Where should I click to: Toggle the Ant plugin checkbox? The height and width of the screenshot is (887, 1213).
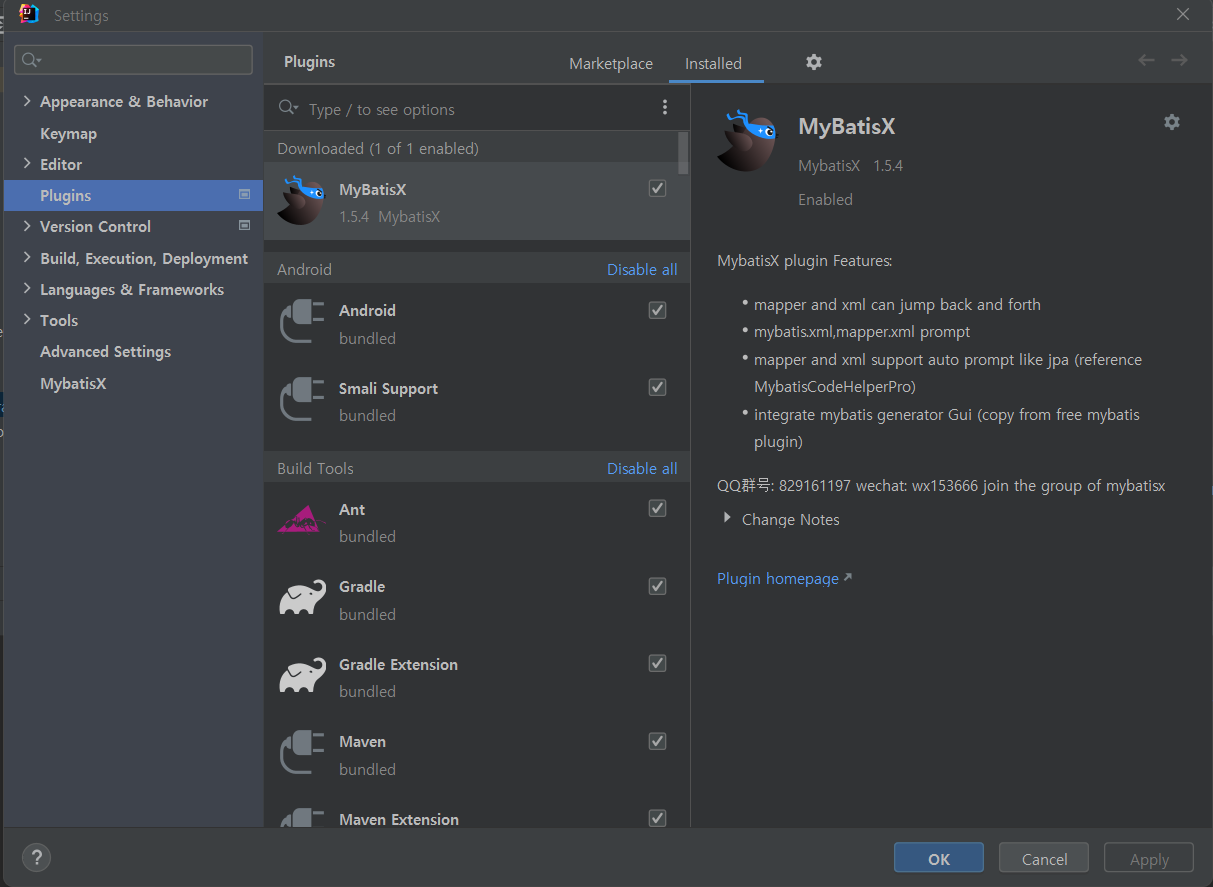(x=657, y=508)
